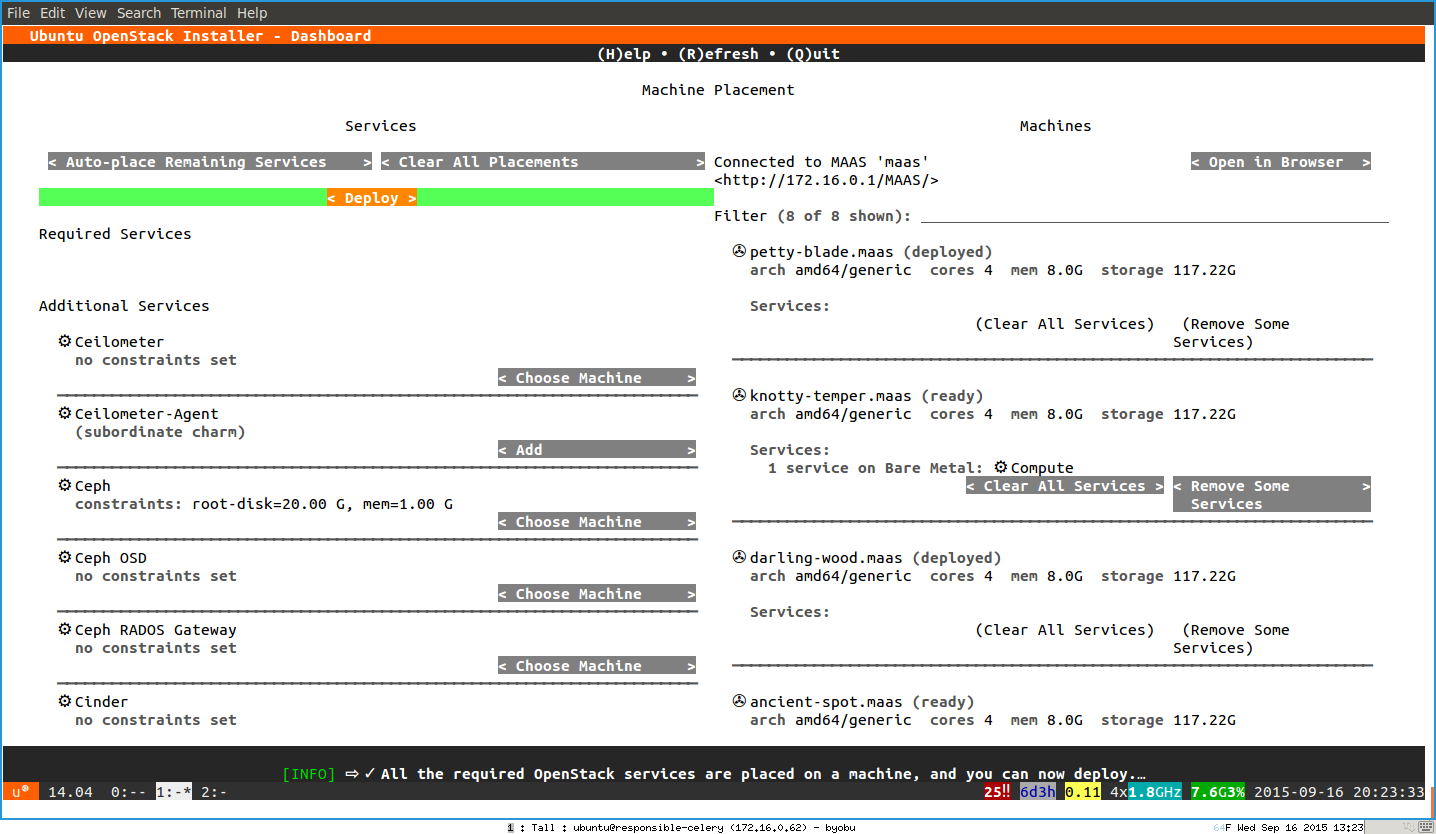
Task: Click Auto-place Remaining Services button
Action: (x=210, y=162)
